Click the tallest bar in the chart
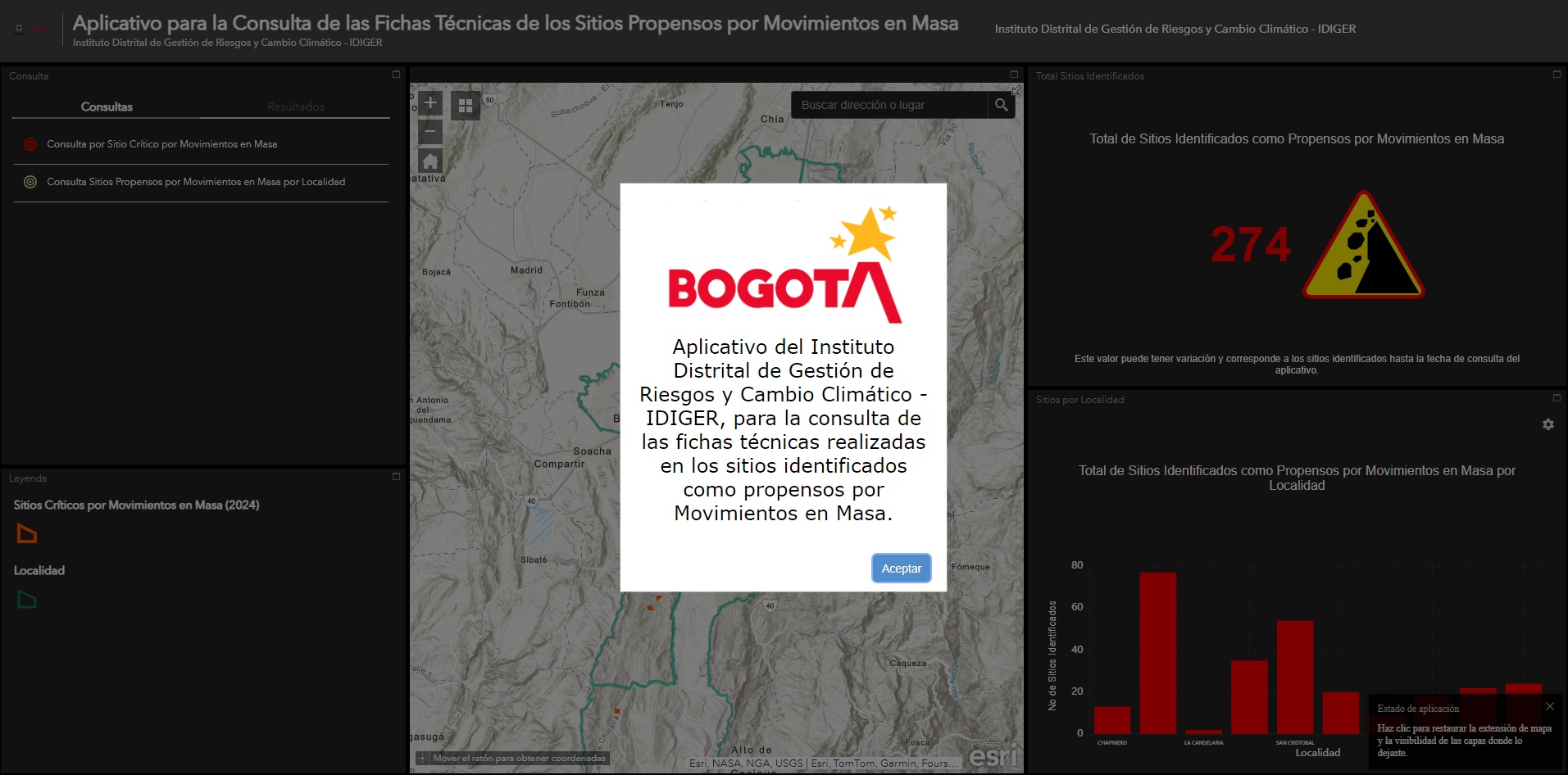 pyautogui.click(x=1157, y=653)
